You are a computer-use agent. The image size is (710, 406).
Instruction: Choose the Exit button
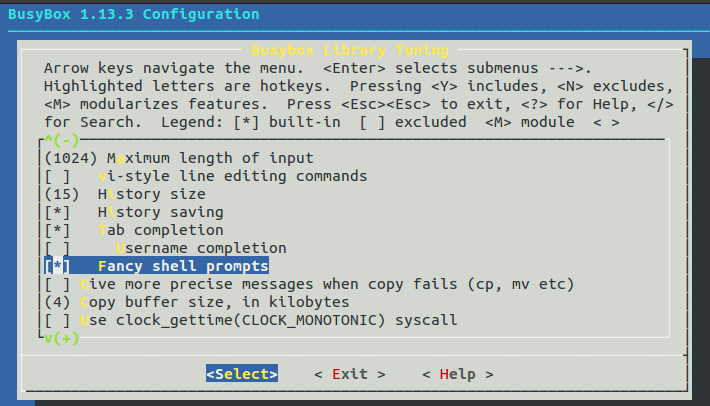[350, 374]
